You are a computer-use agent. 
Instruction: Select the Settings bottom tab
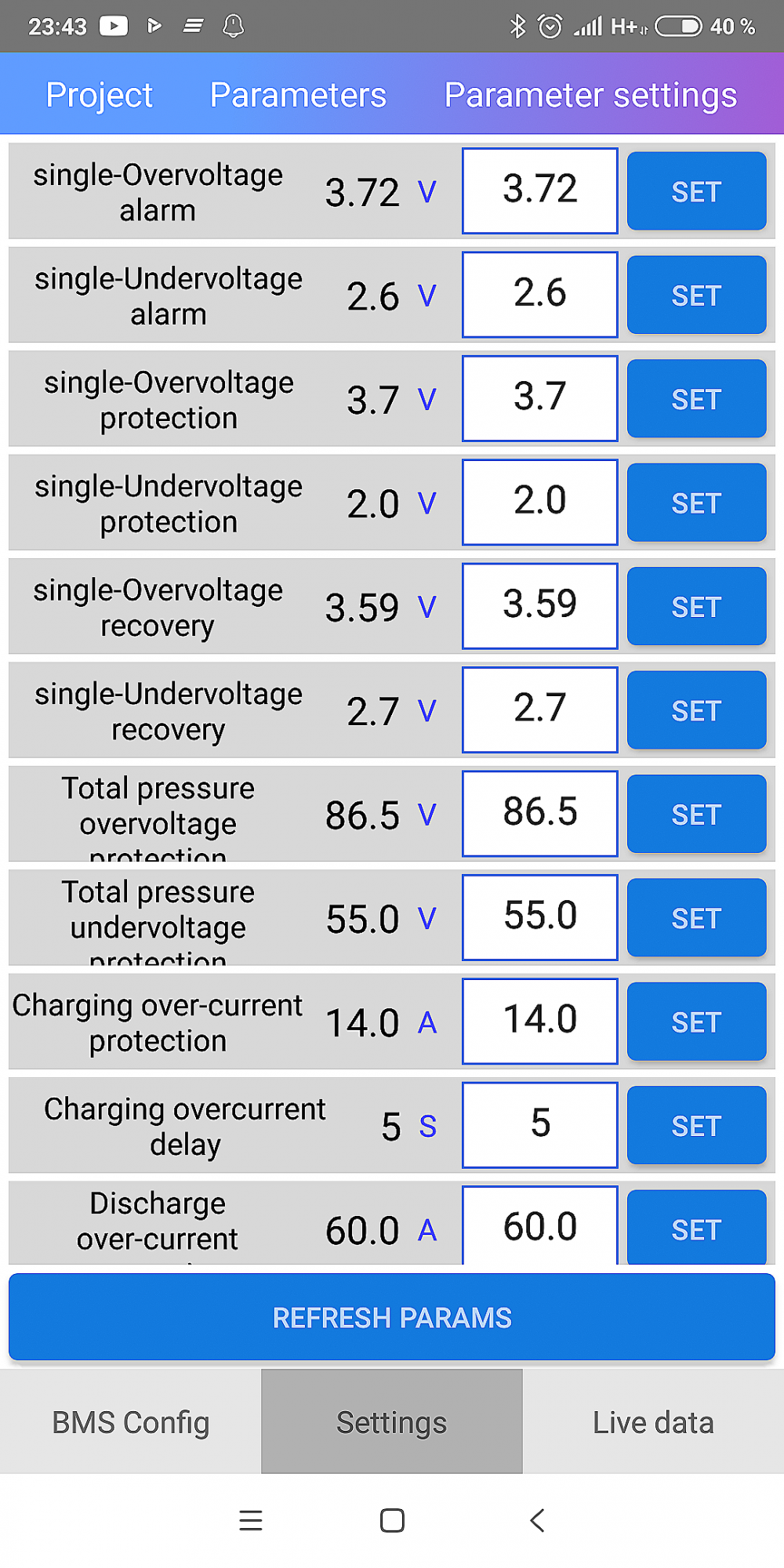(392, 1422)
